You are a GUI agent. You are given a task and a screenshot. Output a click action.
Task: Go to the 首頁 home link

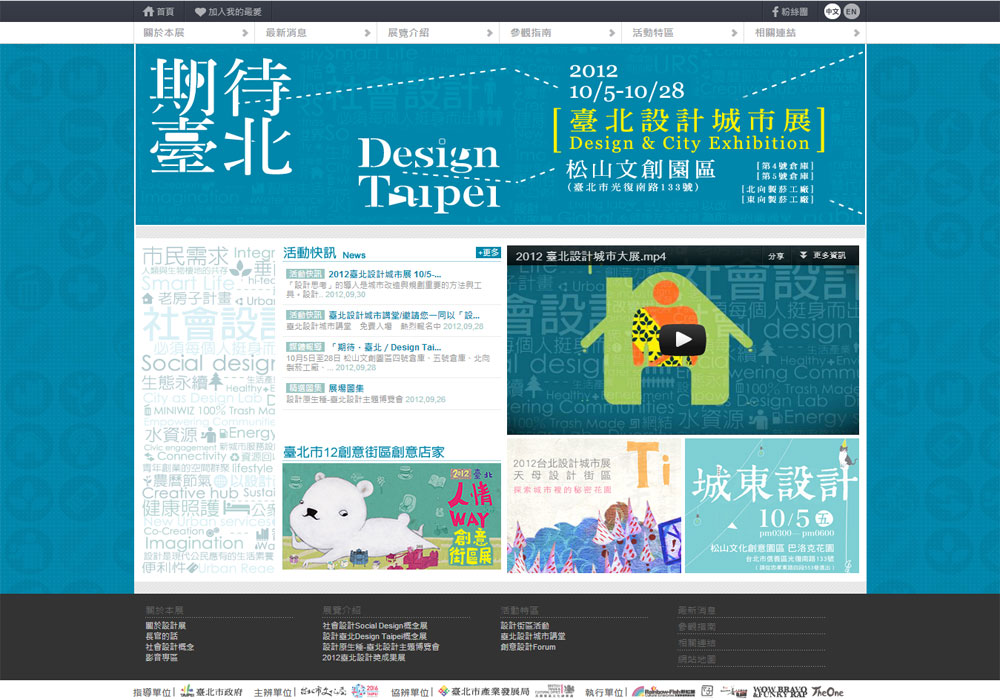[x=158, y=11]
